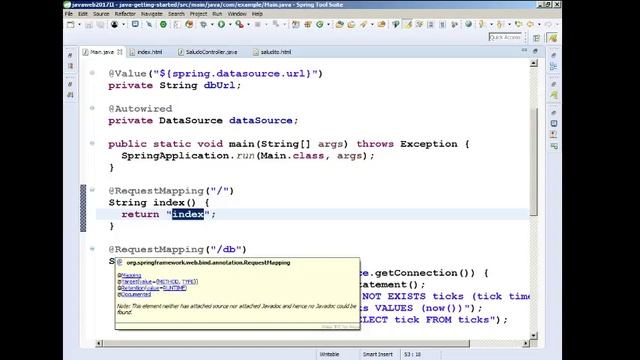Click the @Mapping link in tooltip
The image size is (640, 360).
coord(131,276)
